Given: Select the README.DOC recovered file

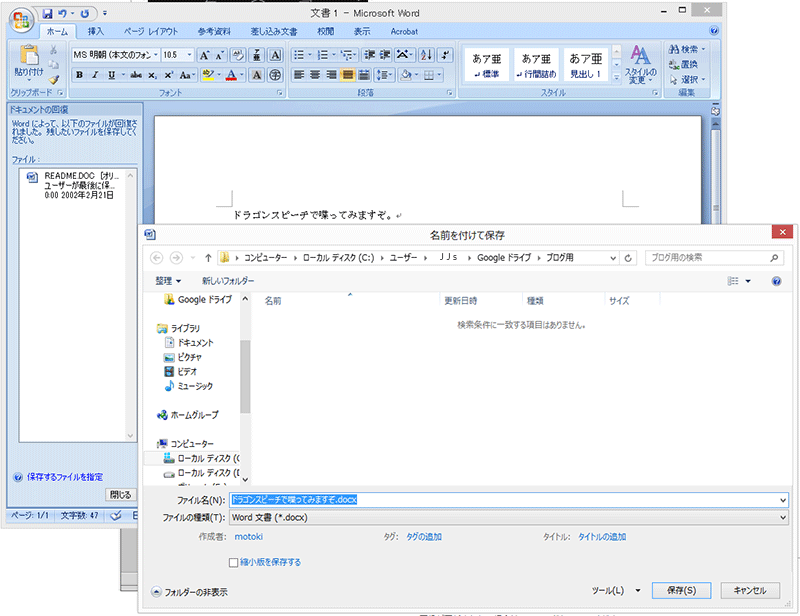Looking at the screenshot, I should 73,185.
